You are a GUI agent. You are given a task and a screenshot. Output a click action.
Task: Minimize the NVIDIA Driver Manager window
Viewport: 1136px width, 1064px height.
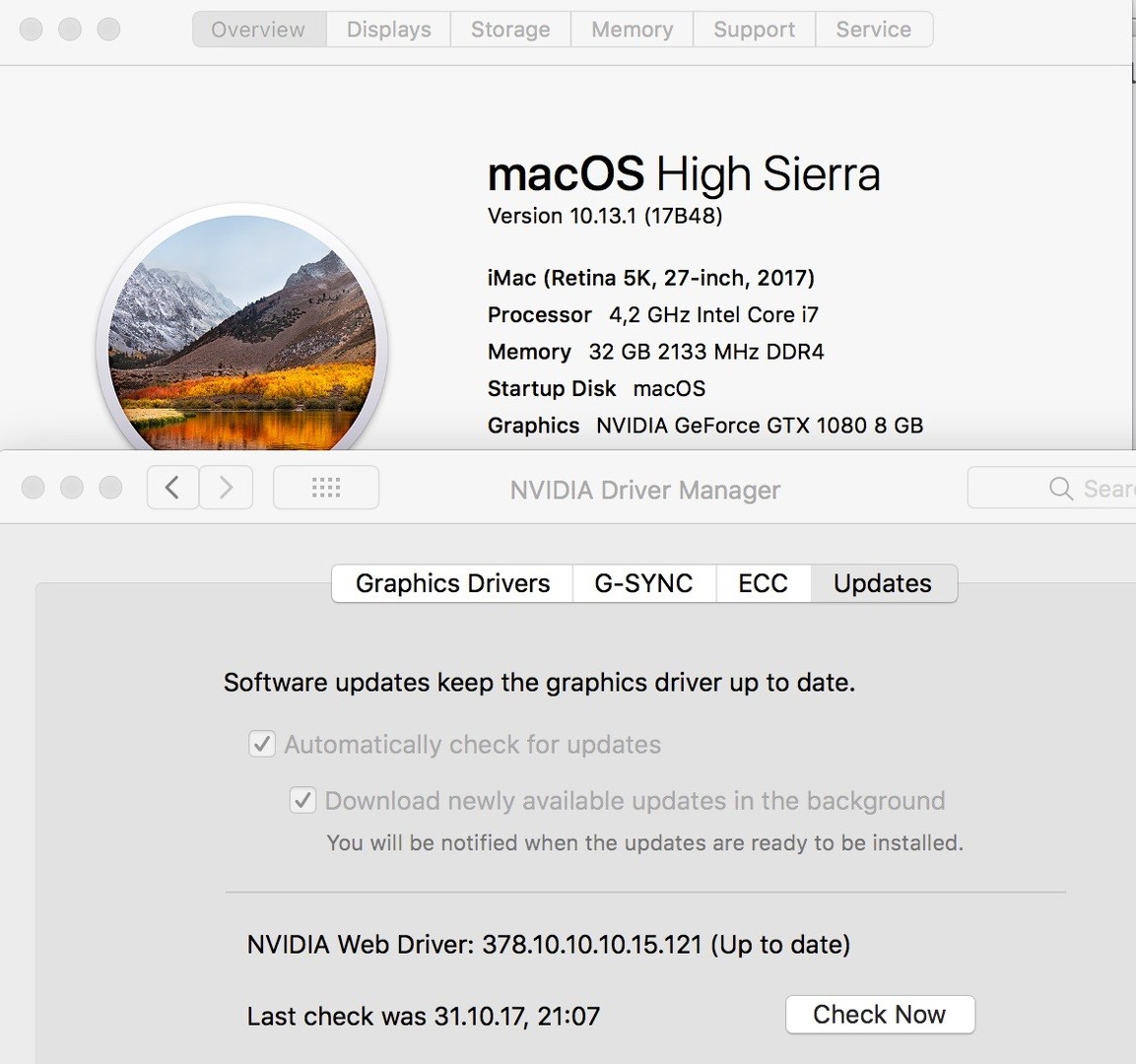coord(72,488)
